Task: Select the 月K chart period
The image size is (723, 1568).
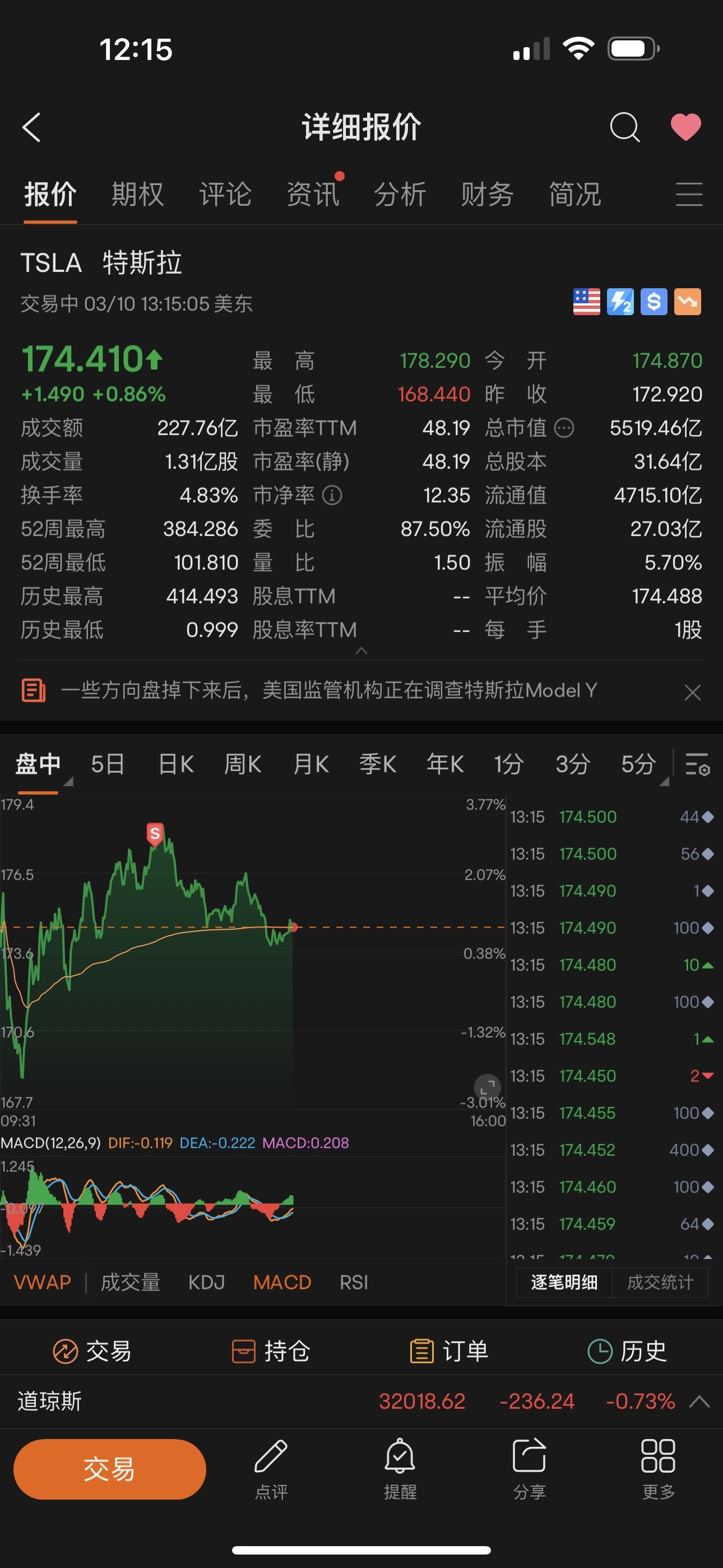Action: pos(311,763)
